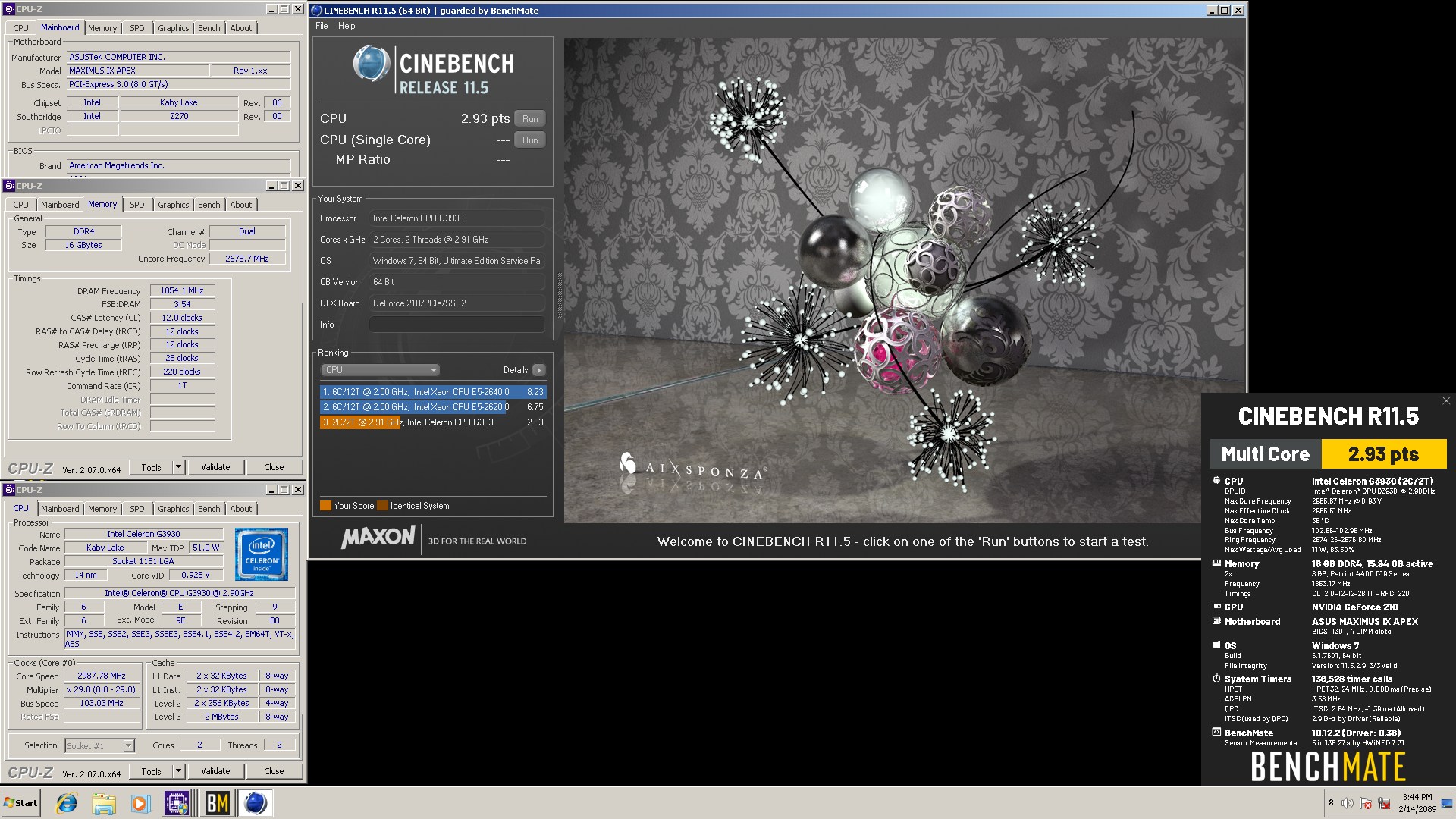
Task: Open Windows Explorer folder icon in taskbar
Action: (104, 803)
